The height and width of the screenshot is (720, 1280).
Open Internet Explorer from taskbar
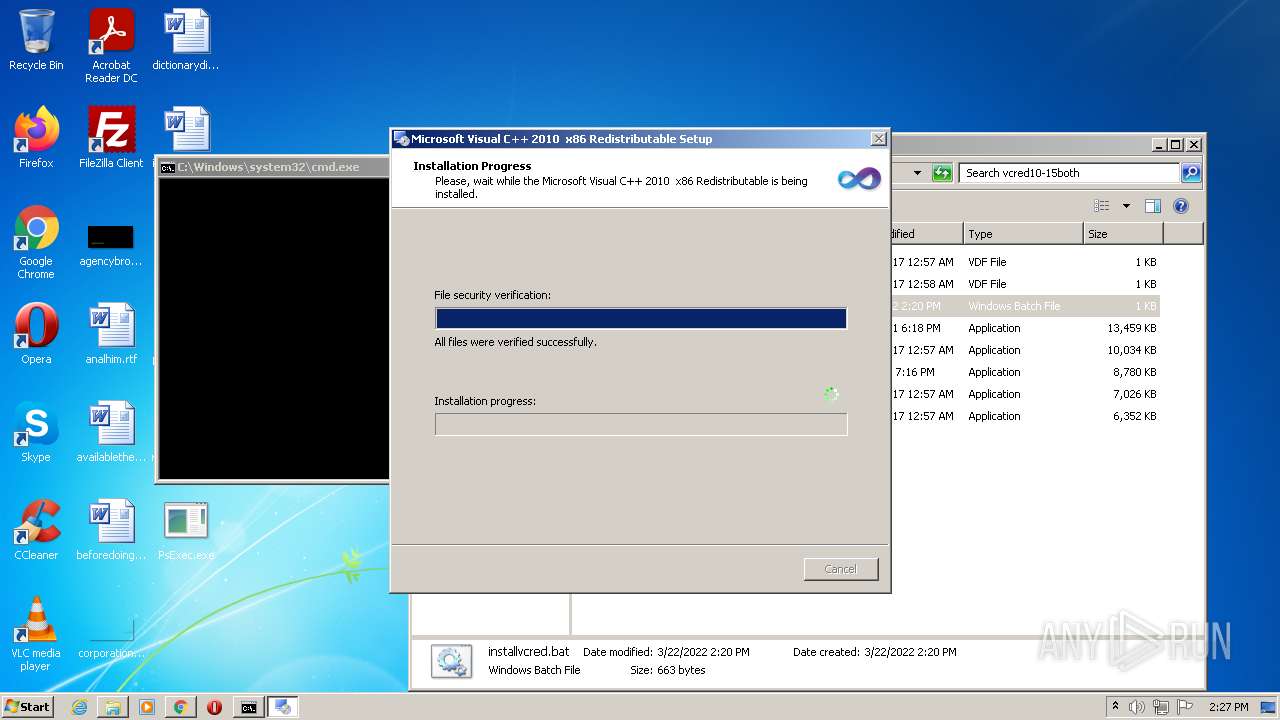[x=79, y=707]
